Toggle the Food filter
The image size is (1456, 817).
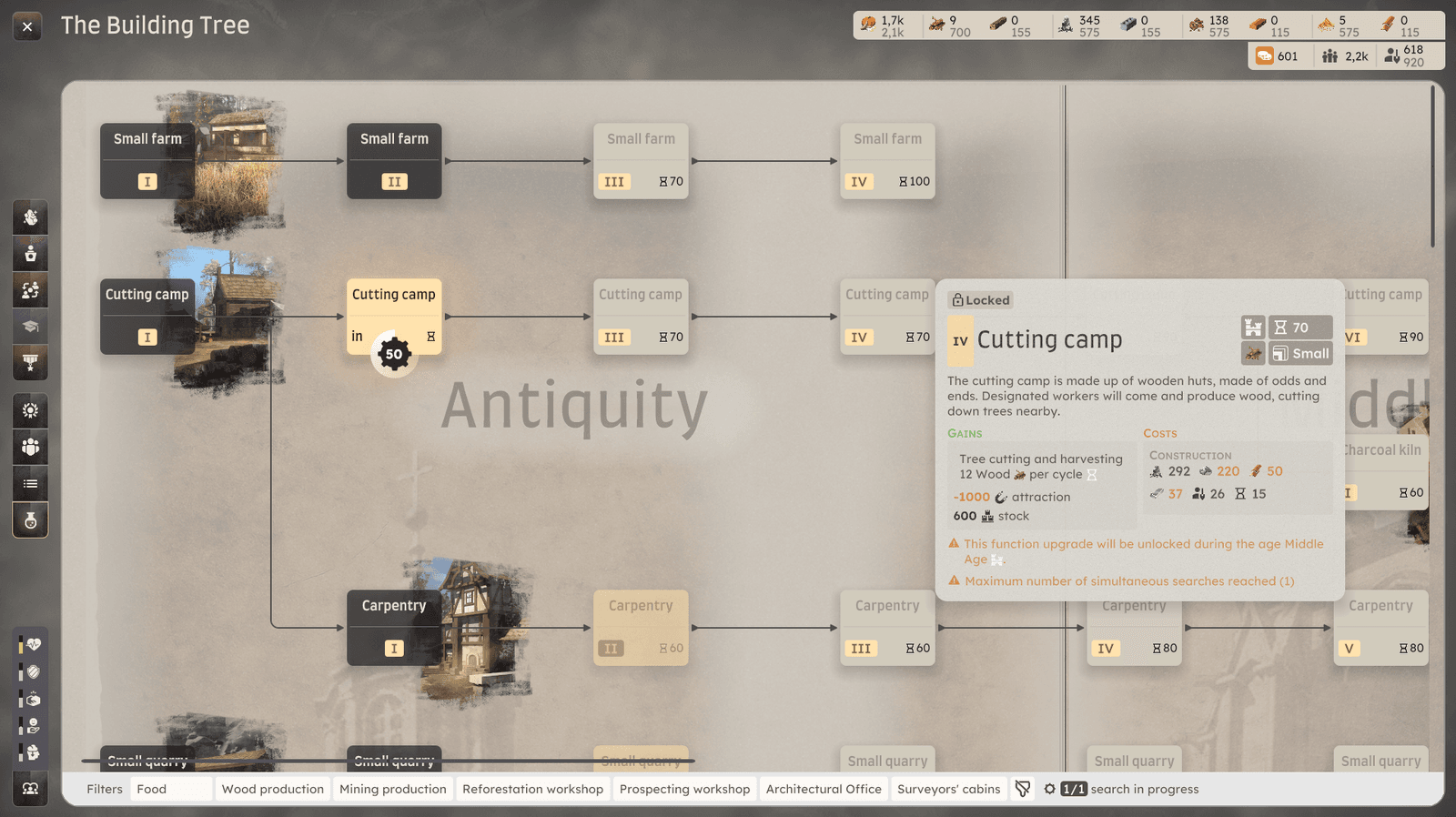tap(171, 789)
